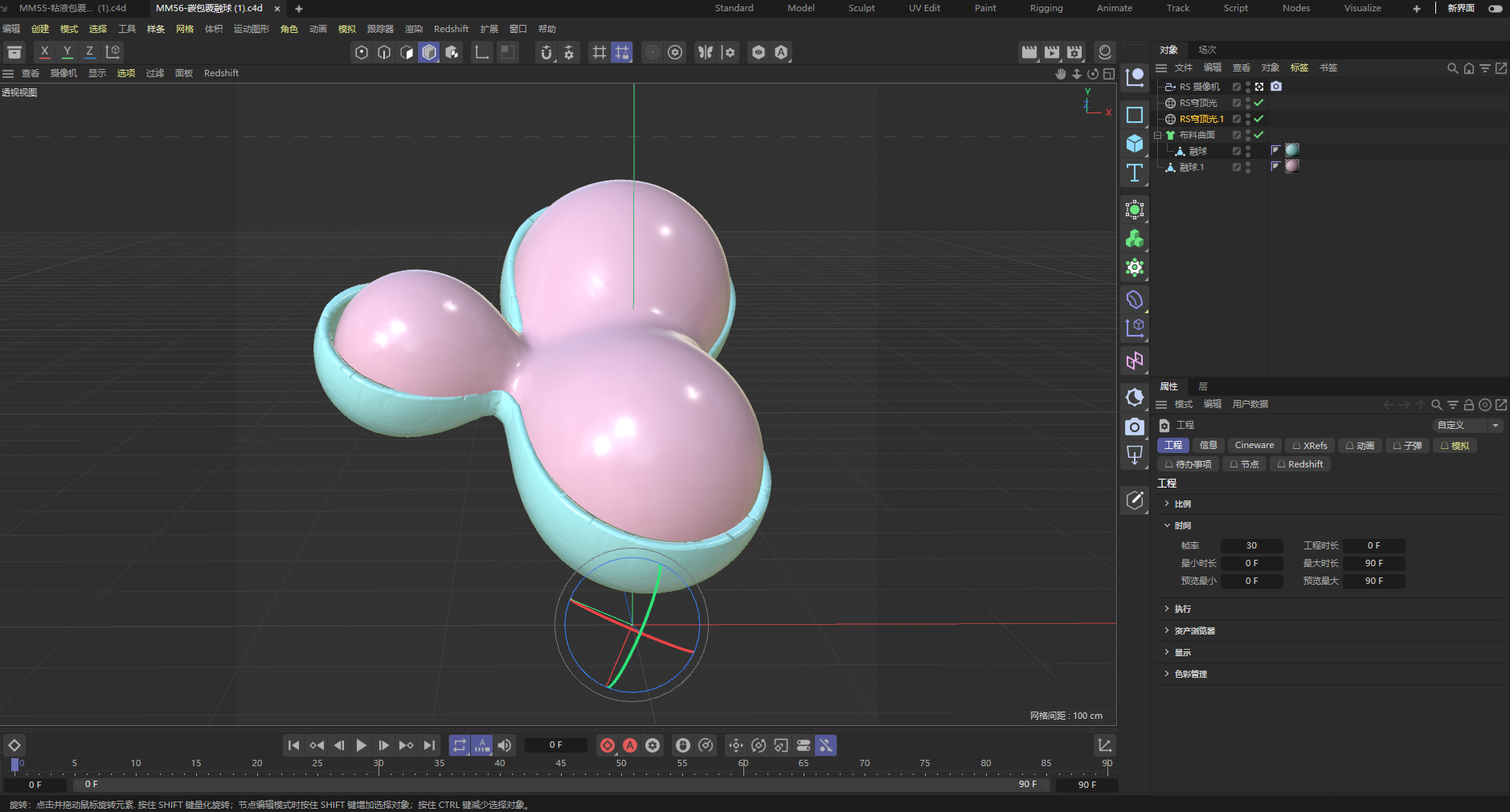Open the 自定义 dropdown in attributes
Viewport: 1510px width, 812px height.
pyautogui.click(x=1467, y=425)
